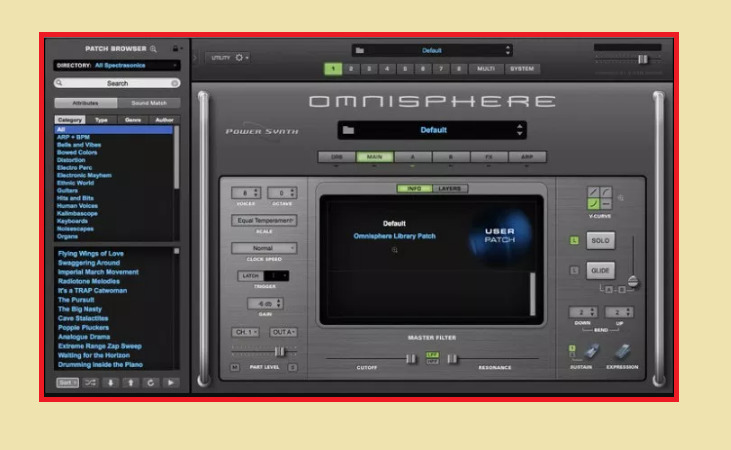The height and width of the screenshot is (450, 731).
Task: Click the SOLO button
Action: 600,241
